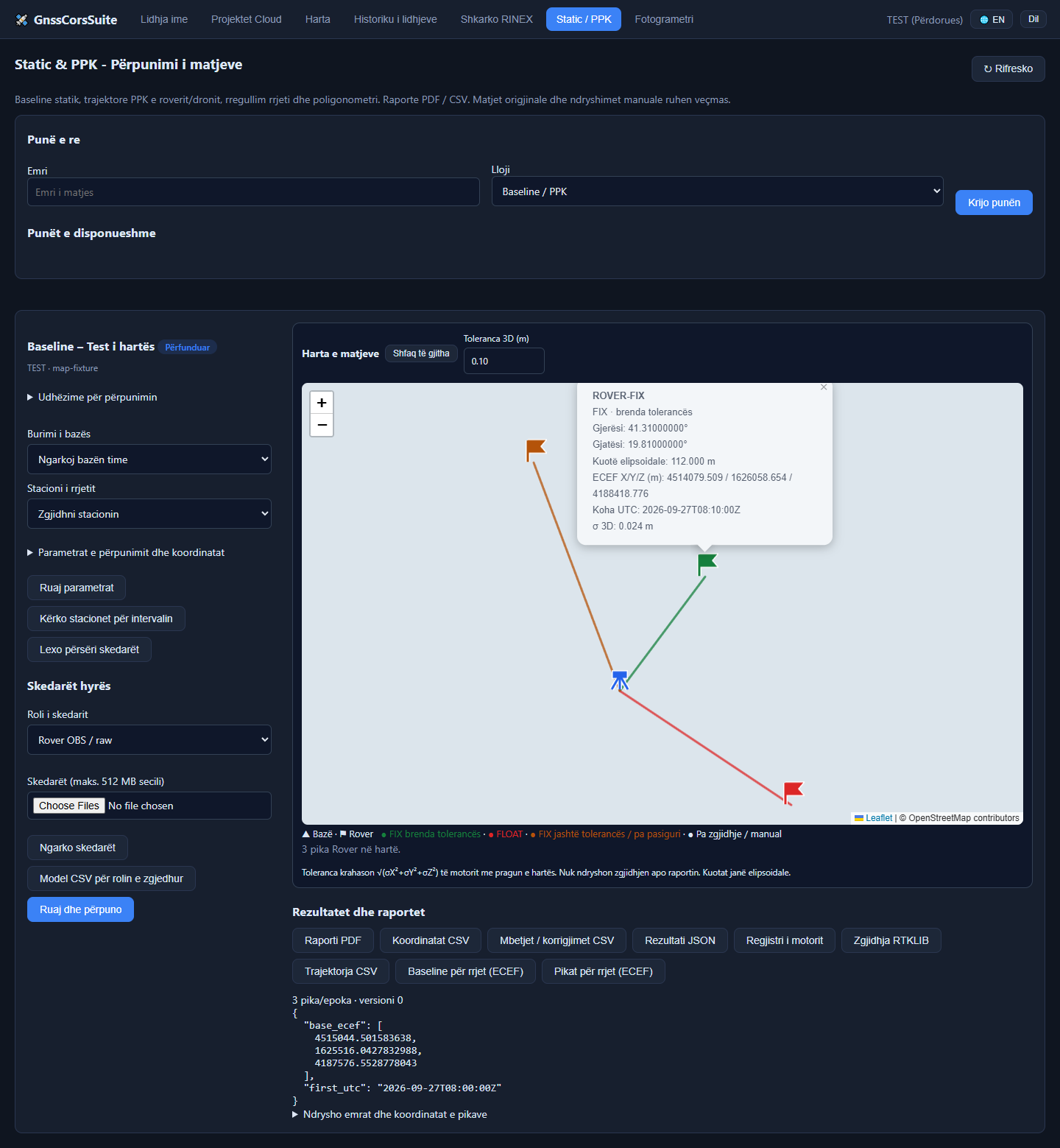Zoom out on the map

[x=322, y=425]
